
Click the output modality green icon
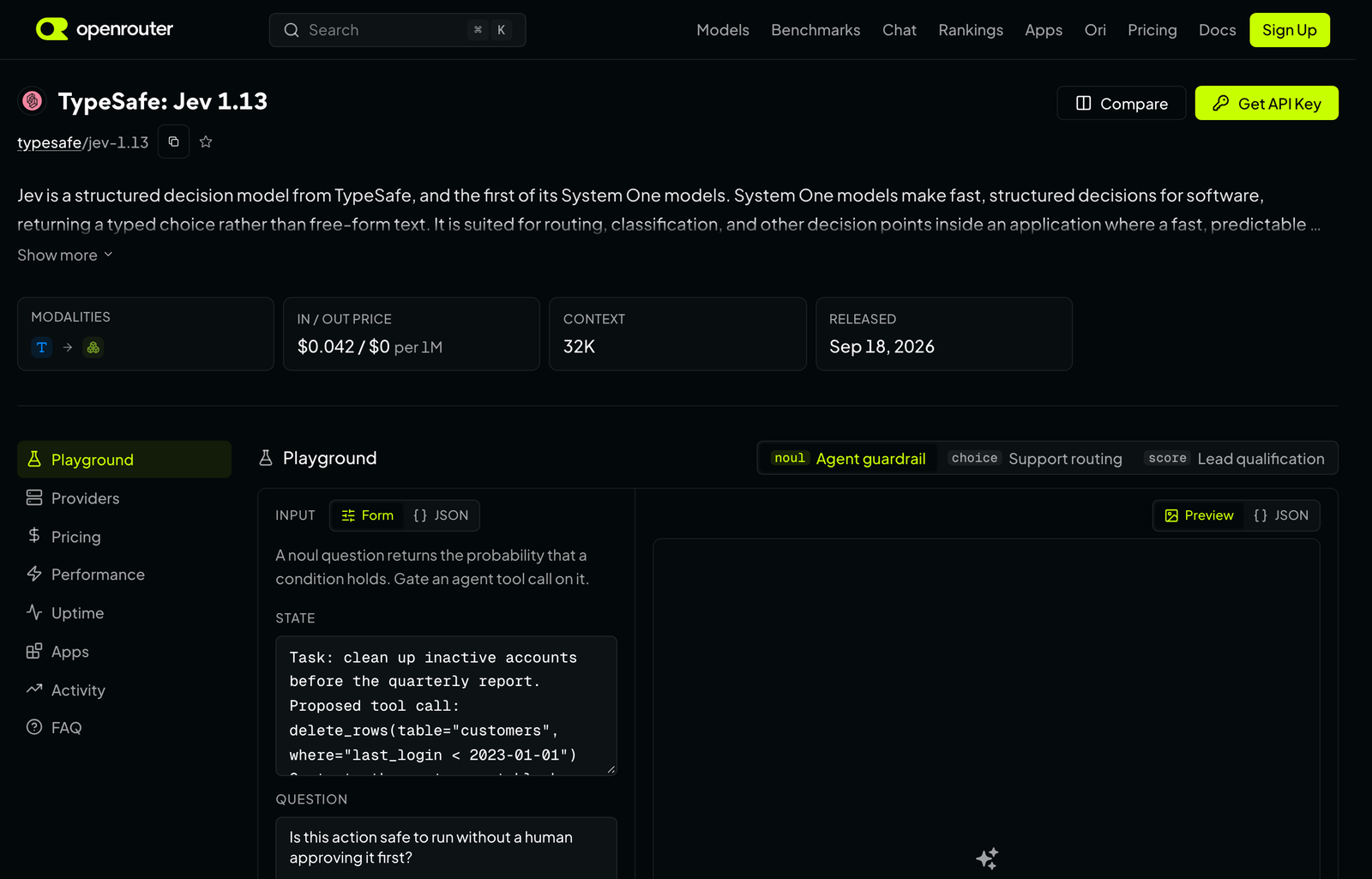tap(93, 347)
